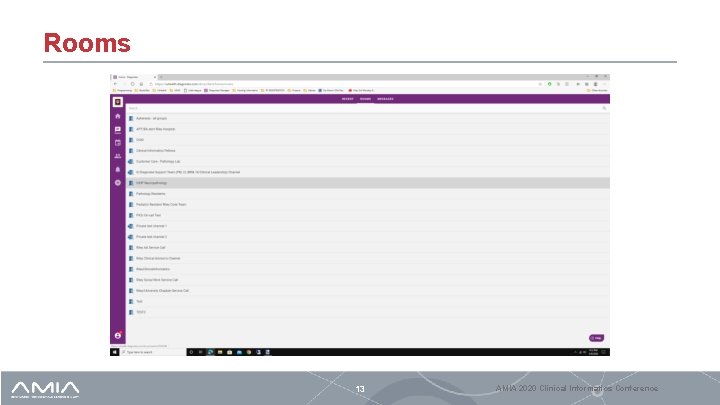
Task: Click the round plus icon in sidebar
Action: pos(118,183)
